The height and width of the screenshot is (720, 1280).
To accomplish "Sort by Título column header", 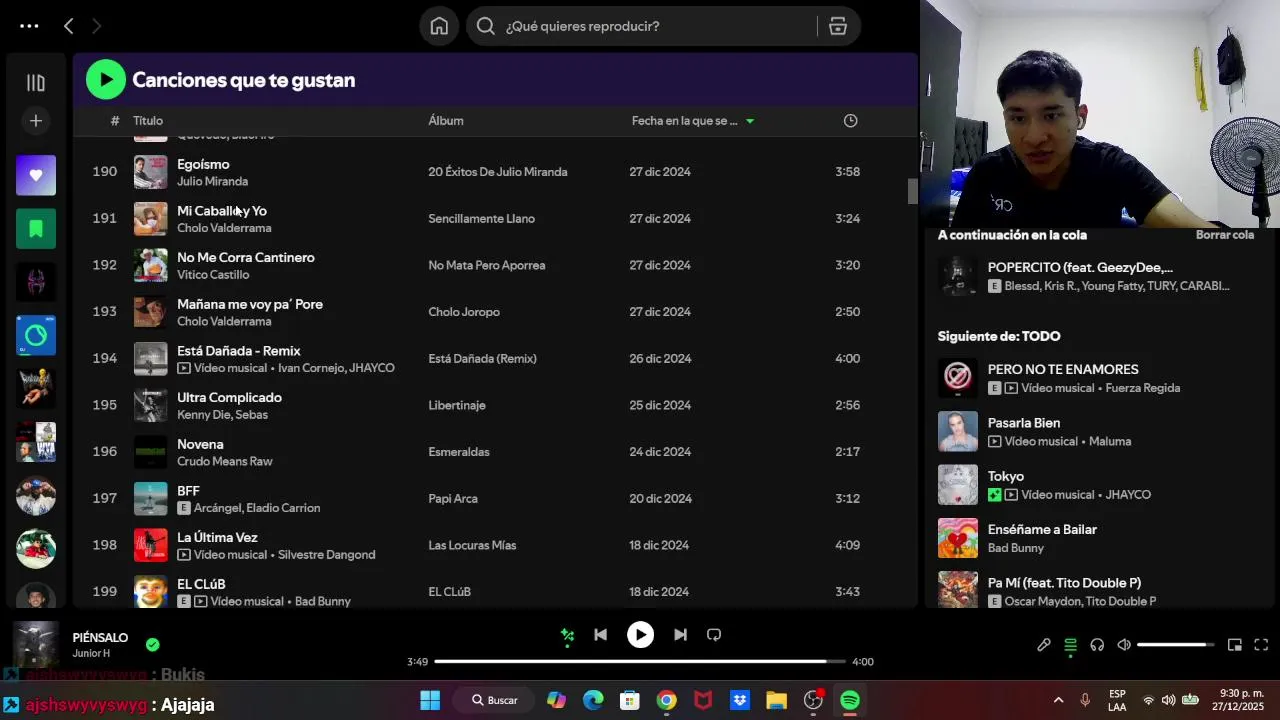I will [148, 121].
